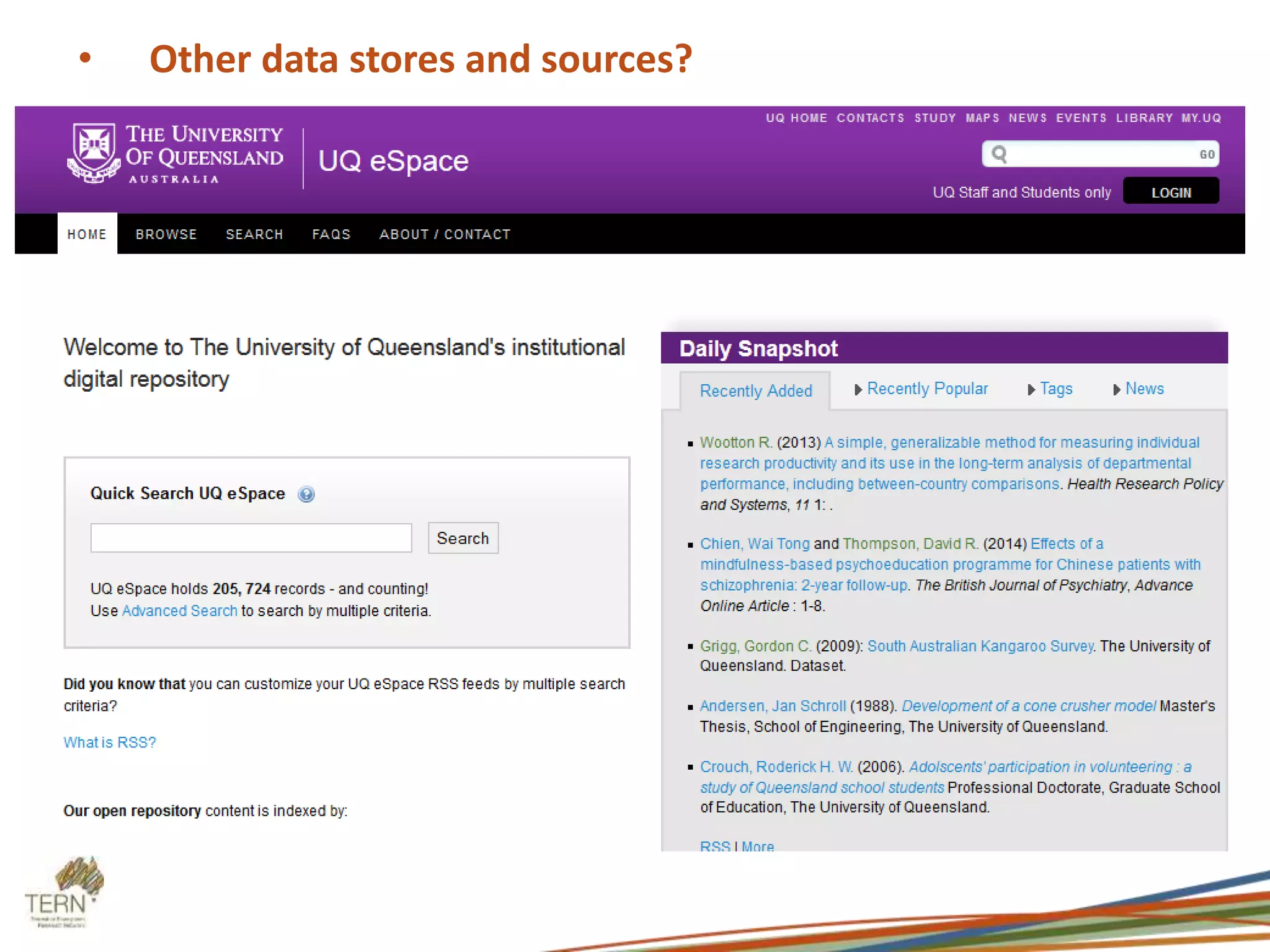Image resolution: width=1270 pixels, height=952 pixels.
Task: Open the What is RSS? link
Action: tap(110, 742)
